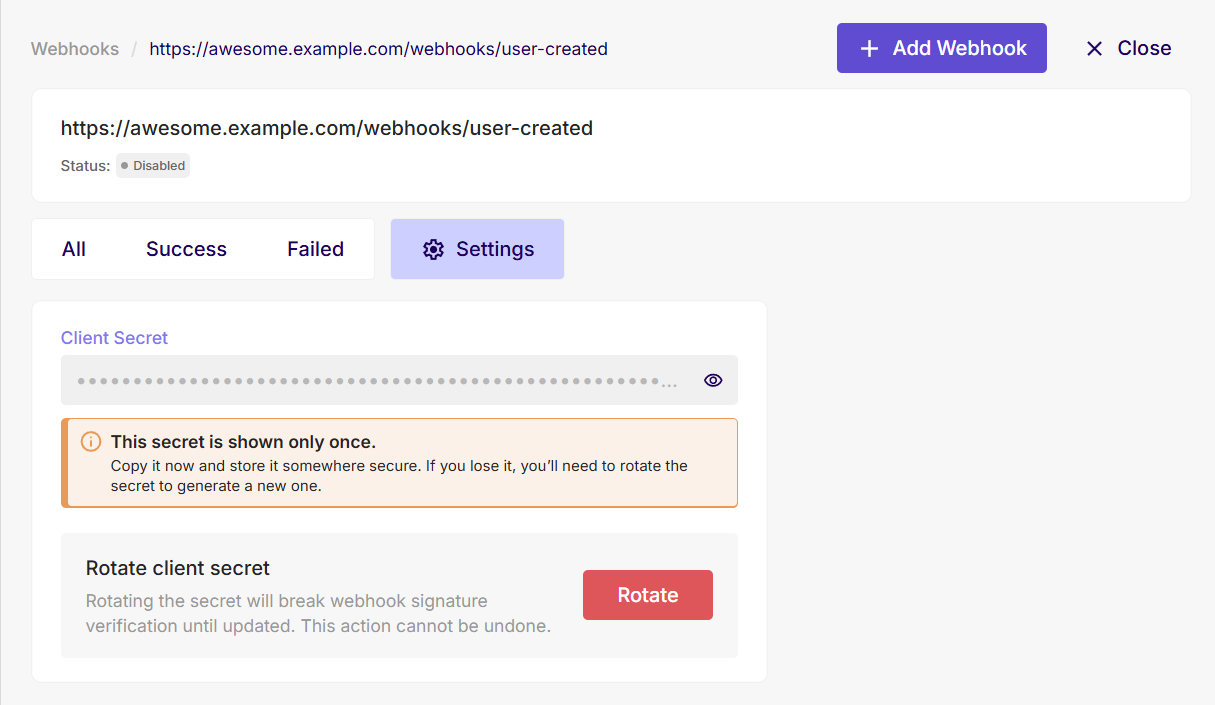
Task: Click the user-created webhook URL breadcrumb
Action: click(378, 48)
